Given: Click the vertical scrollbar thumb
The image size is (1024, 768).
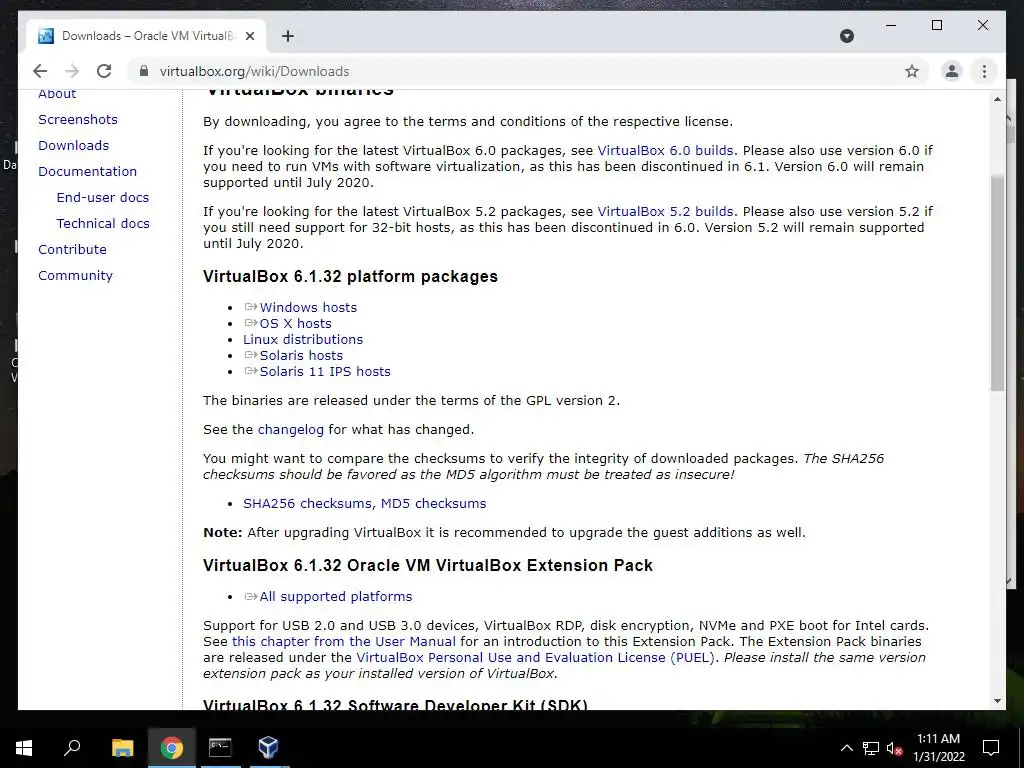Looking at the screenshot, I should tap(997, 283).
